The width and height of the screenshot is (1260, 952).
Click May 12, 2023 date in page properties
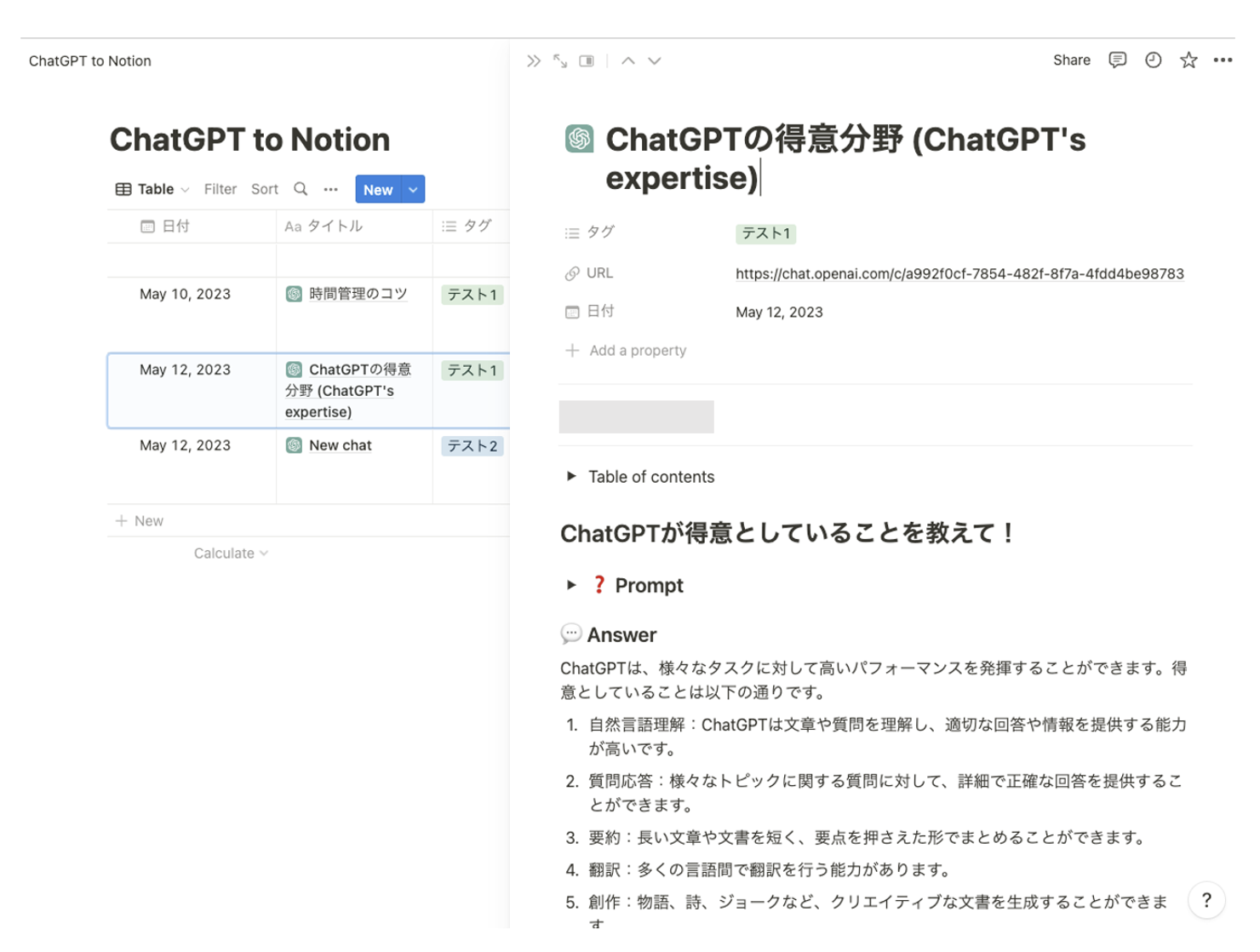[x=779, y=313]
